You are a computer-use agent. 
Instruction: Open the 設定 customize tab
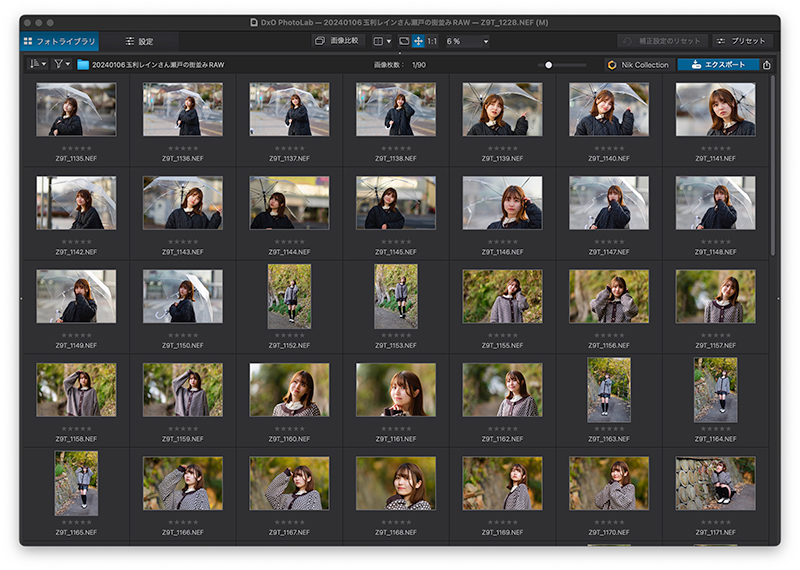(139, 41)
